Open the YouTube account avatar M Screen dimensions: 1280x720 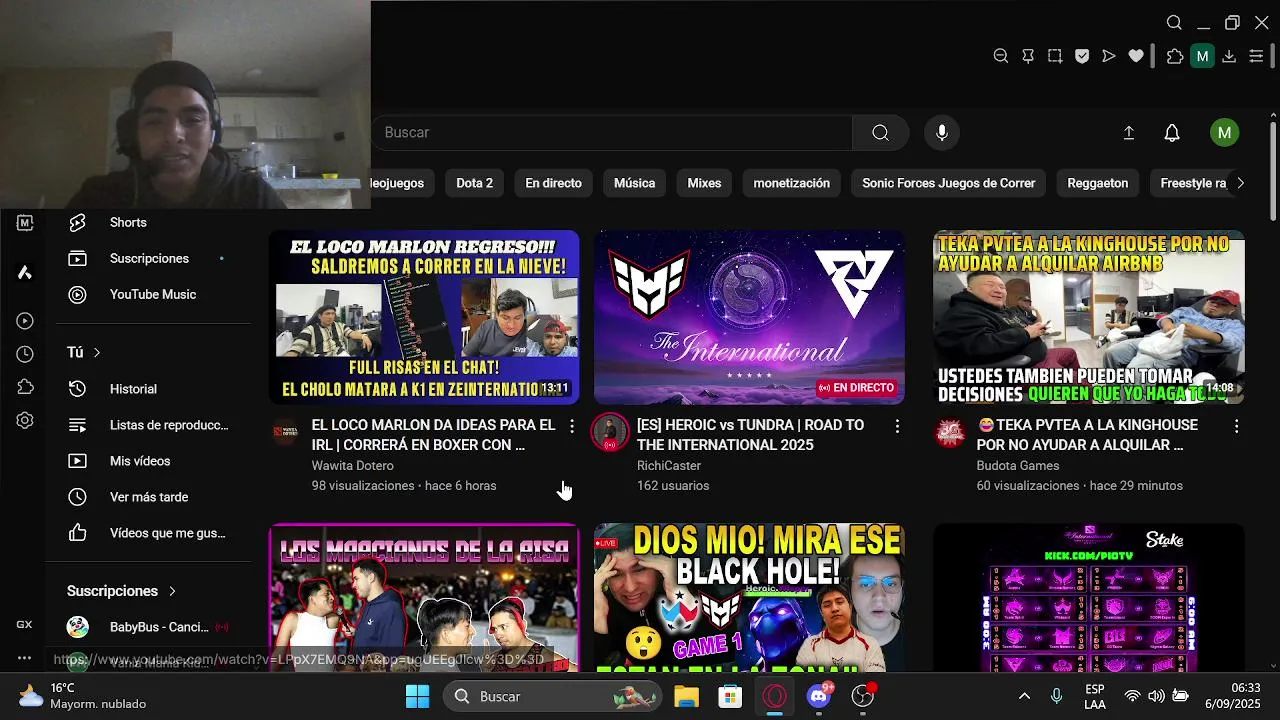(1224, 133)
